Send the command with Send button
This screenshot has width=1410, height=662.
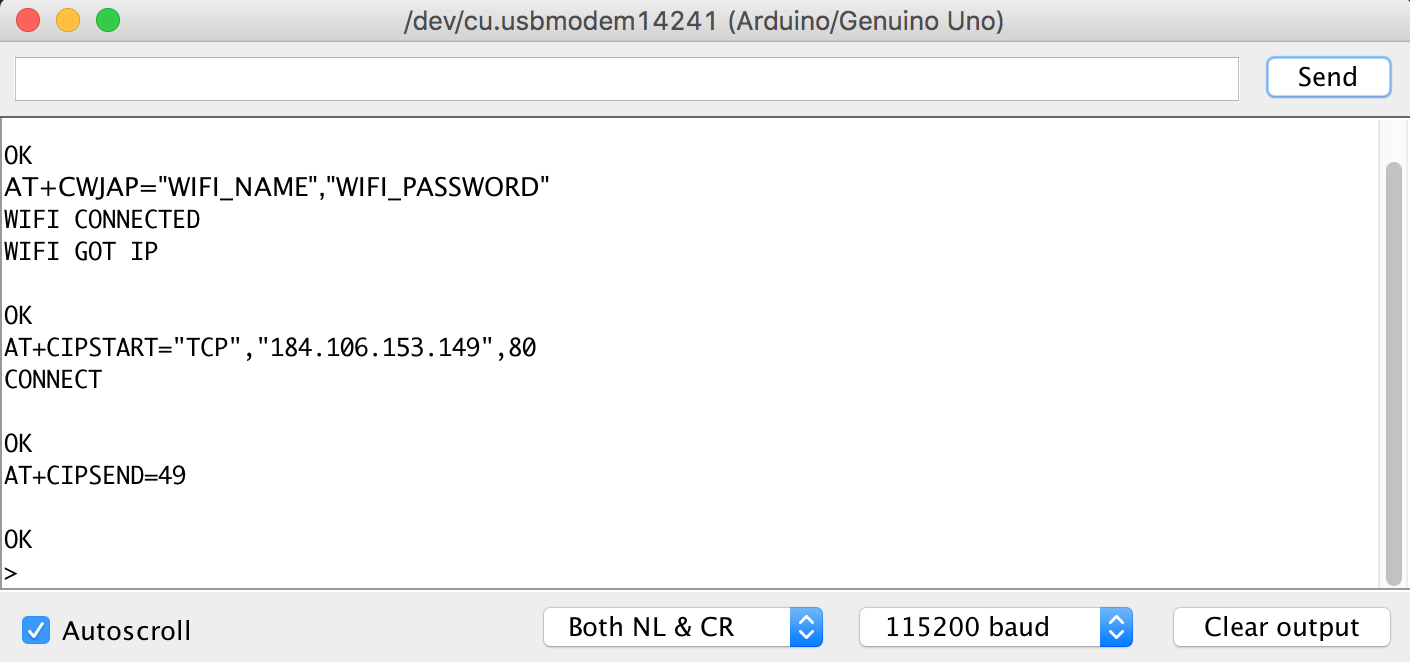(1328, 77)
